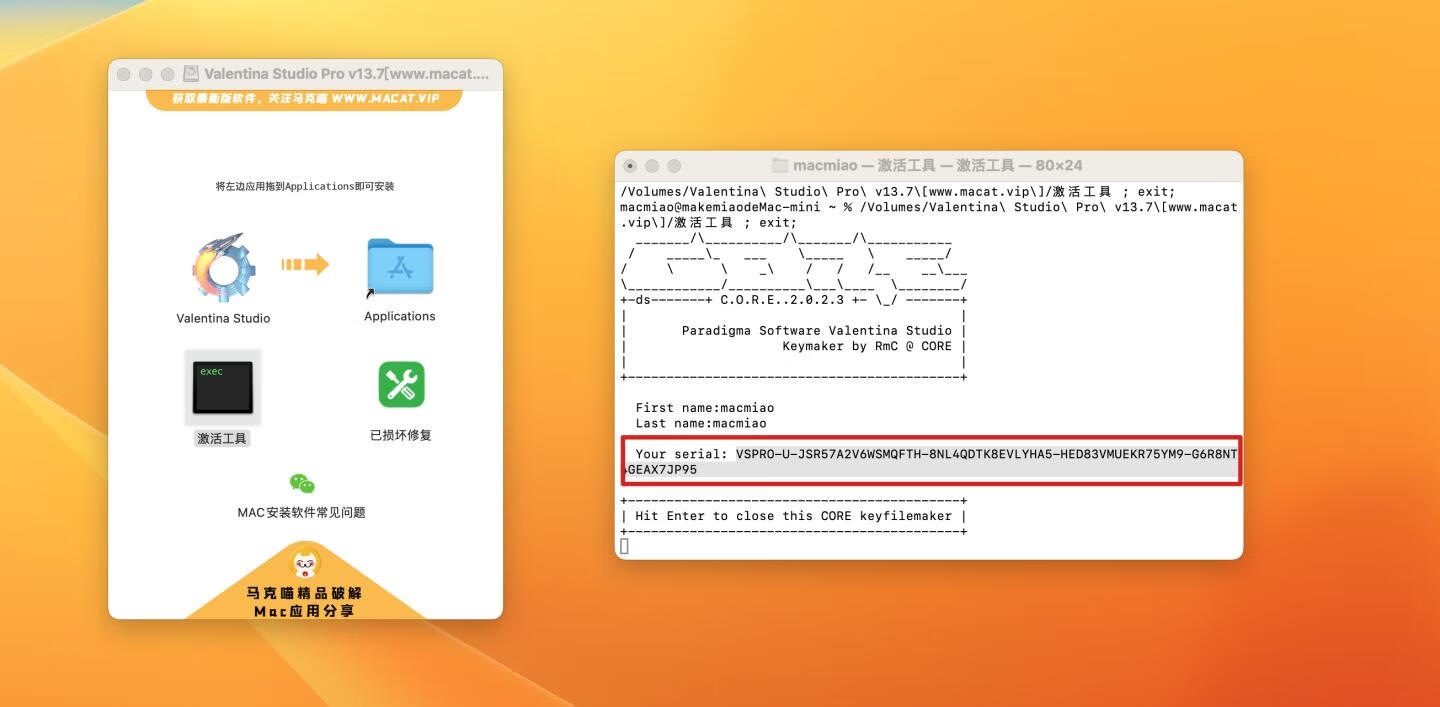Click the folder icon in Terminal title bar
The height and width of the screenshot is (707, 1440).
click(x=780, y=165)
